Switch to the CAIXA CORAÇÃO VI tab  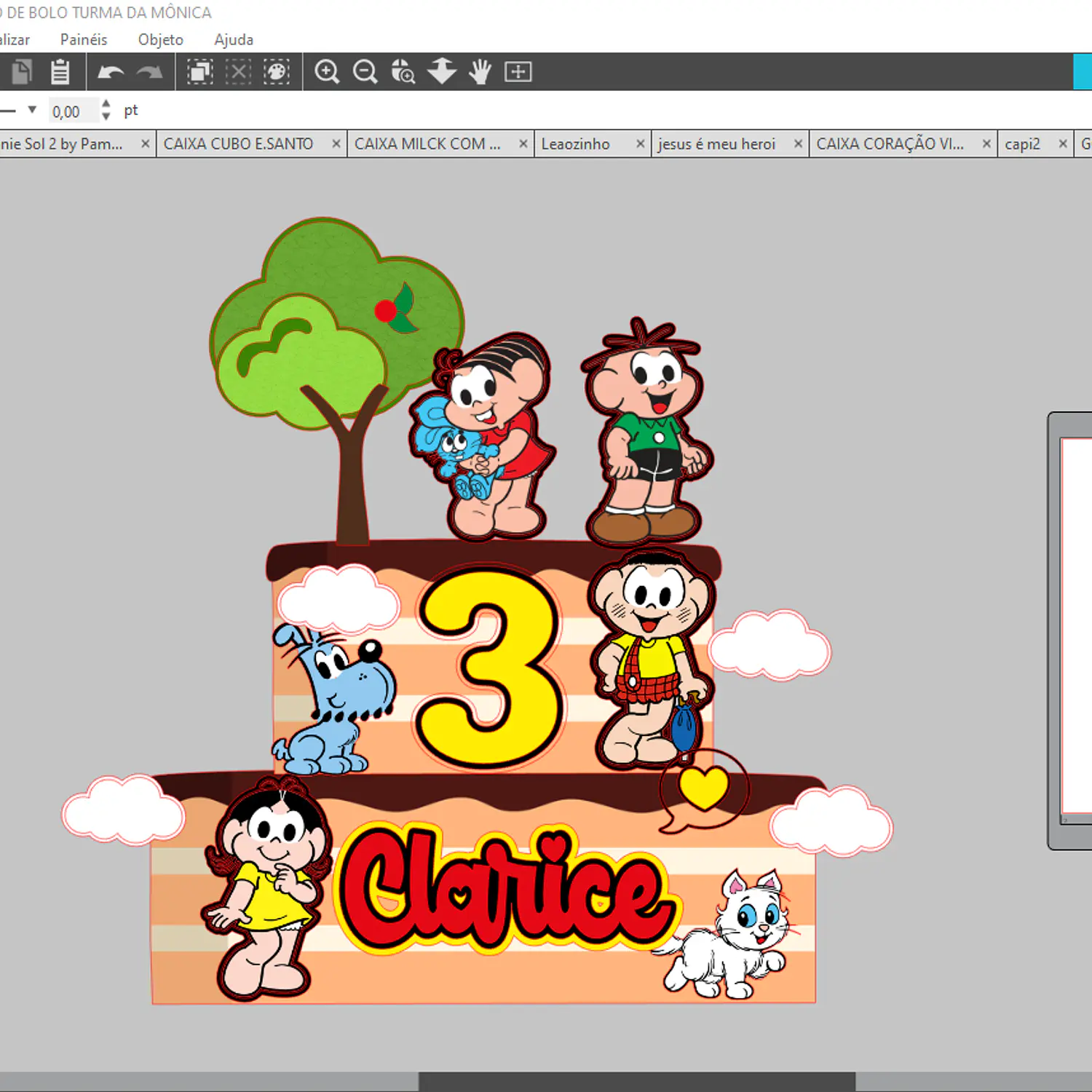[903, 144]
